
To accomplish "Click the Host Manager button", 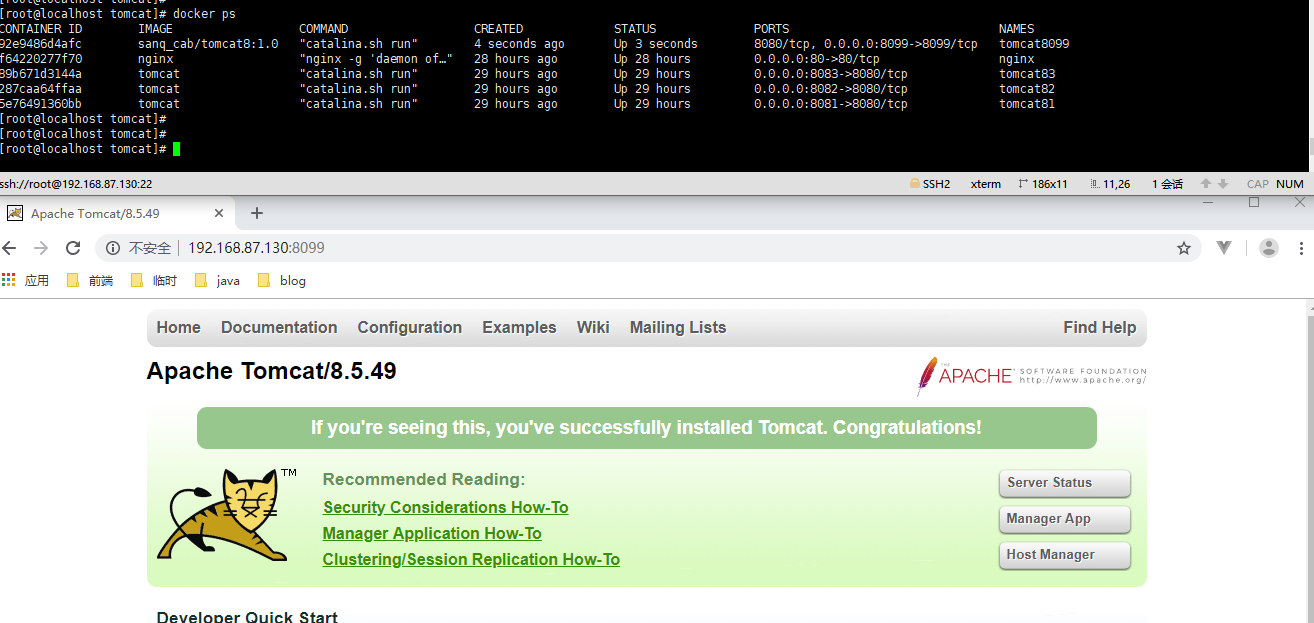I will 1064,555.
